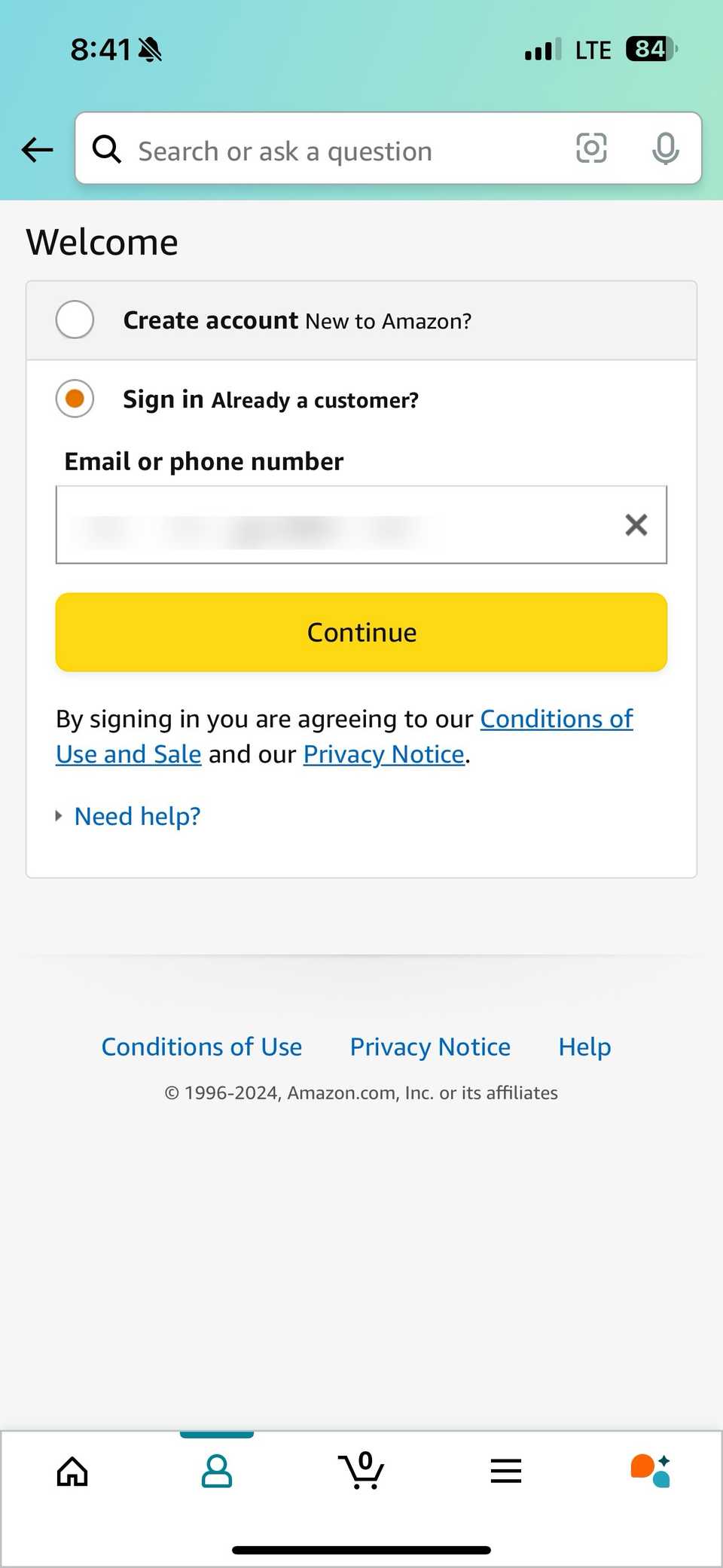Tap the microphone for voice search
The height and width of the screenshot is (1568, 723).
[x=666, y=148]
